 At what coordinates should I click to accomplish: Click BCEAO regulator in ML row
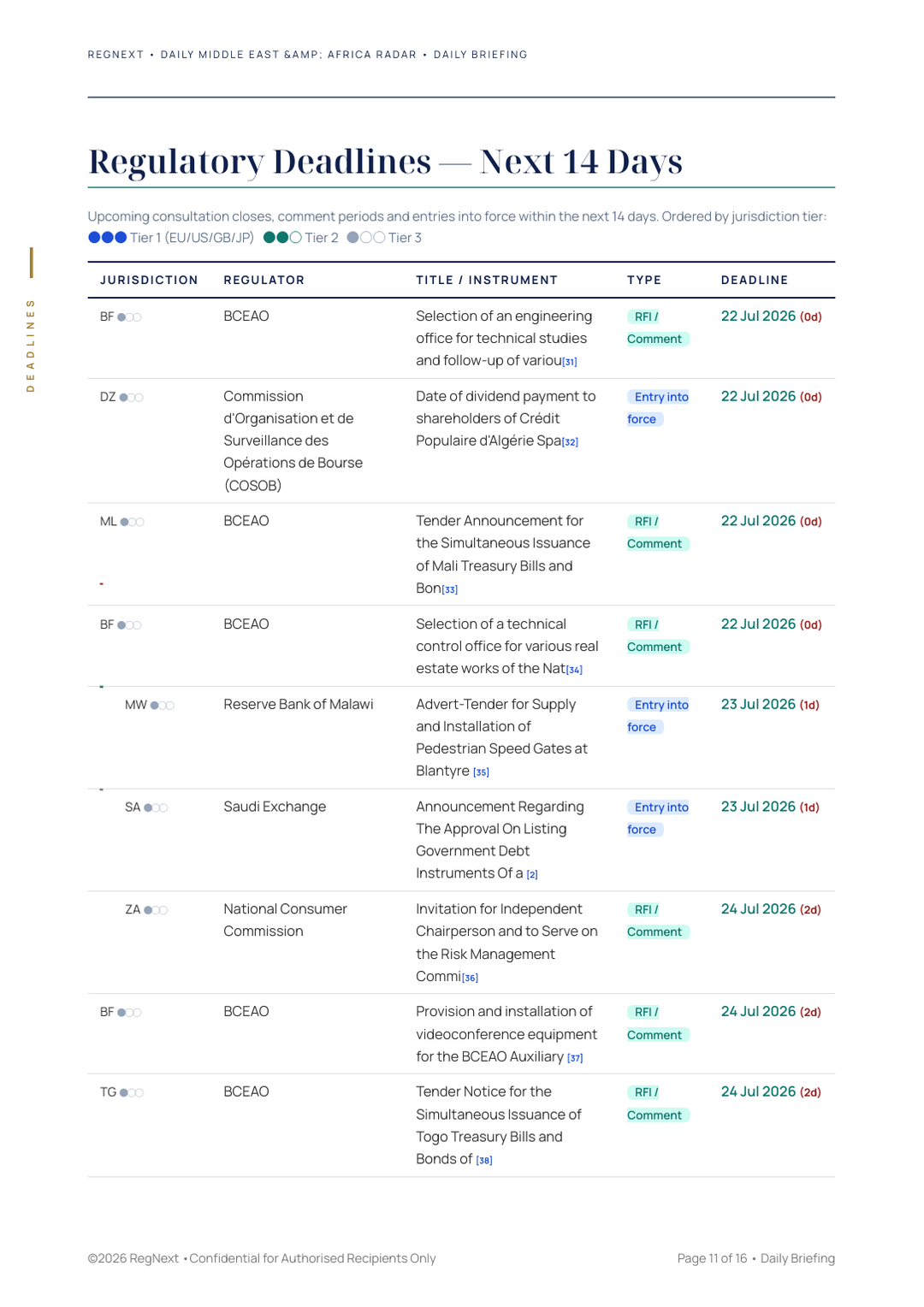(x=246, y=521)
